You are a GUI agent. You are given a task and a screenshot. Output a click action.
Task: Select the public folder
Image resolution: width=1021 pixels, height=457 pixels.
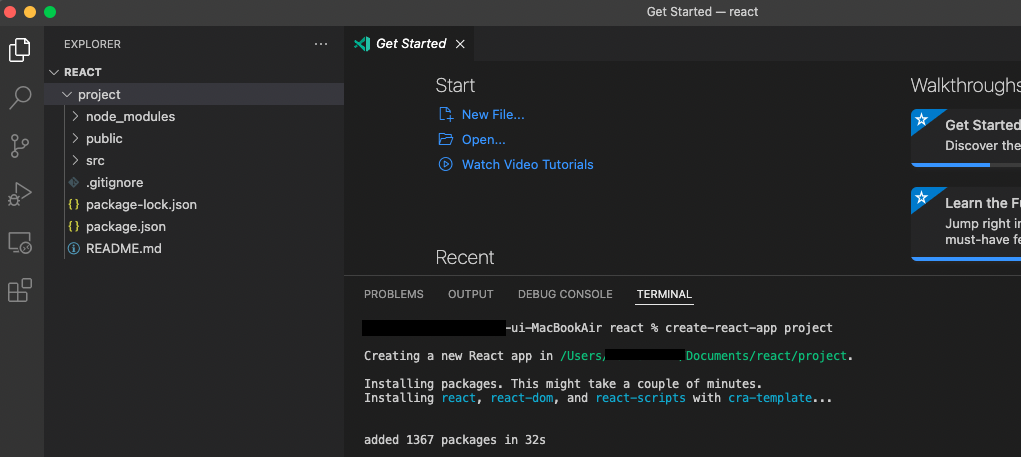tap(194, 139)
